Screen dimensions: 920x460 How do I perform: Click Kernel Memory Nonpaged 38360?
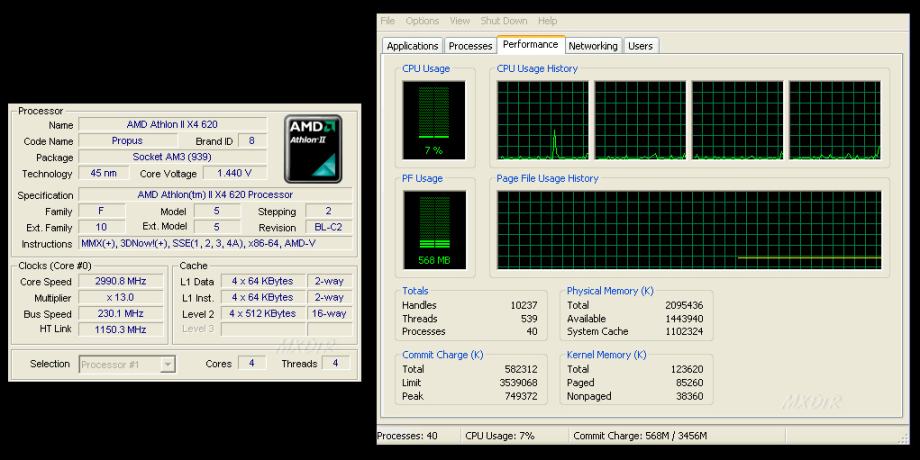689,396
